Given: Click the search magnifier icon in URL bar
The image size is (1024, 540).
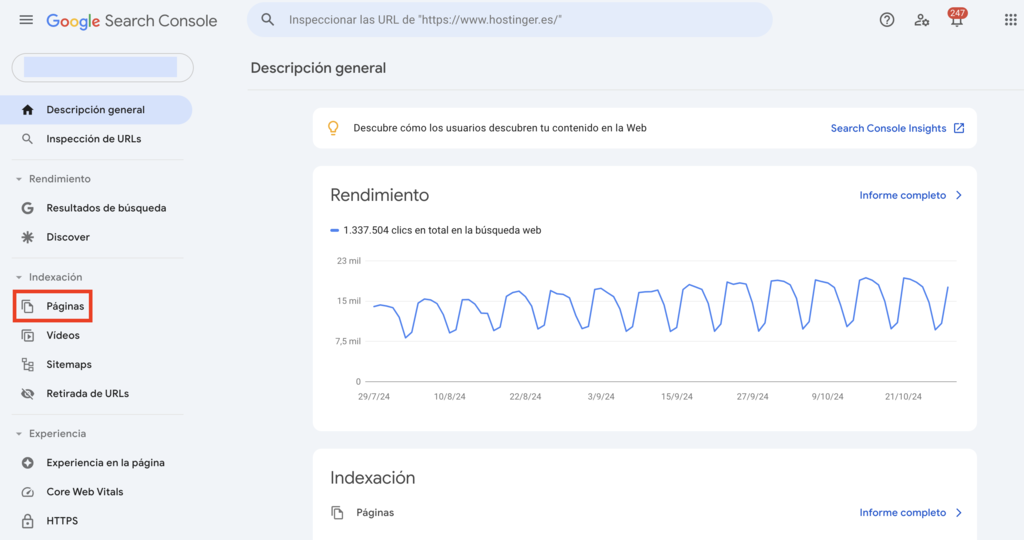Looking at the screenshot, I should [268, 19].
